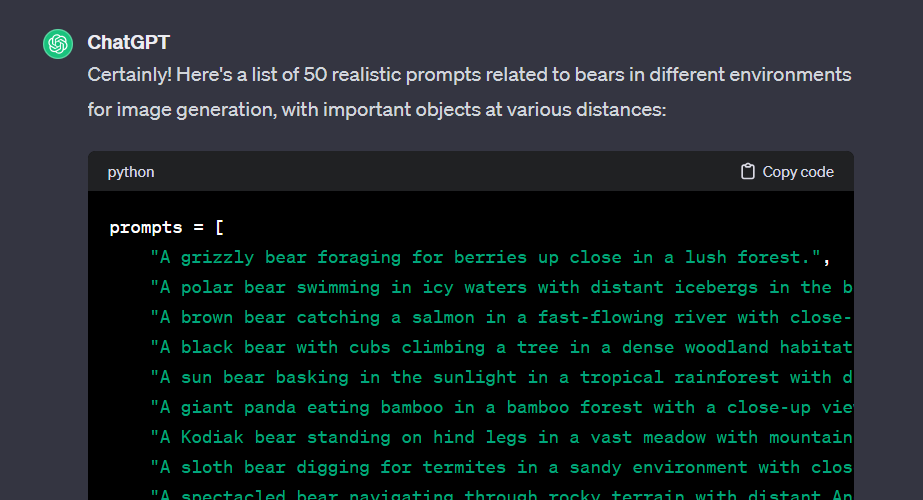
Task: Click the 'prompts = [' code line
Action: pos(167,227)
